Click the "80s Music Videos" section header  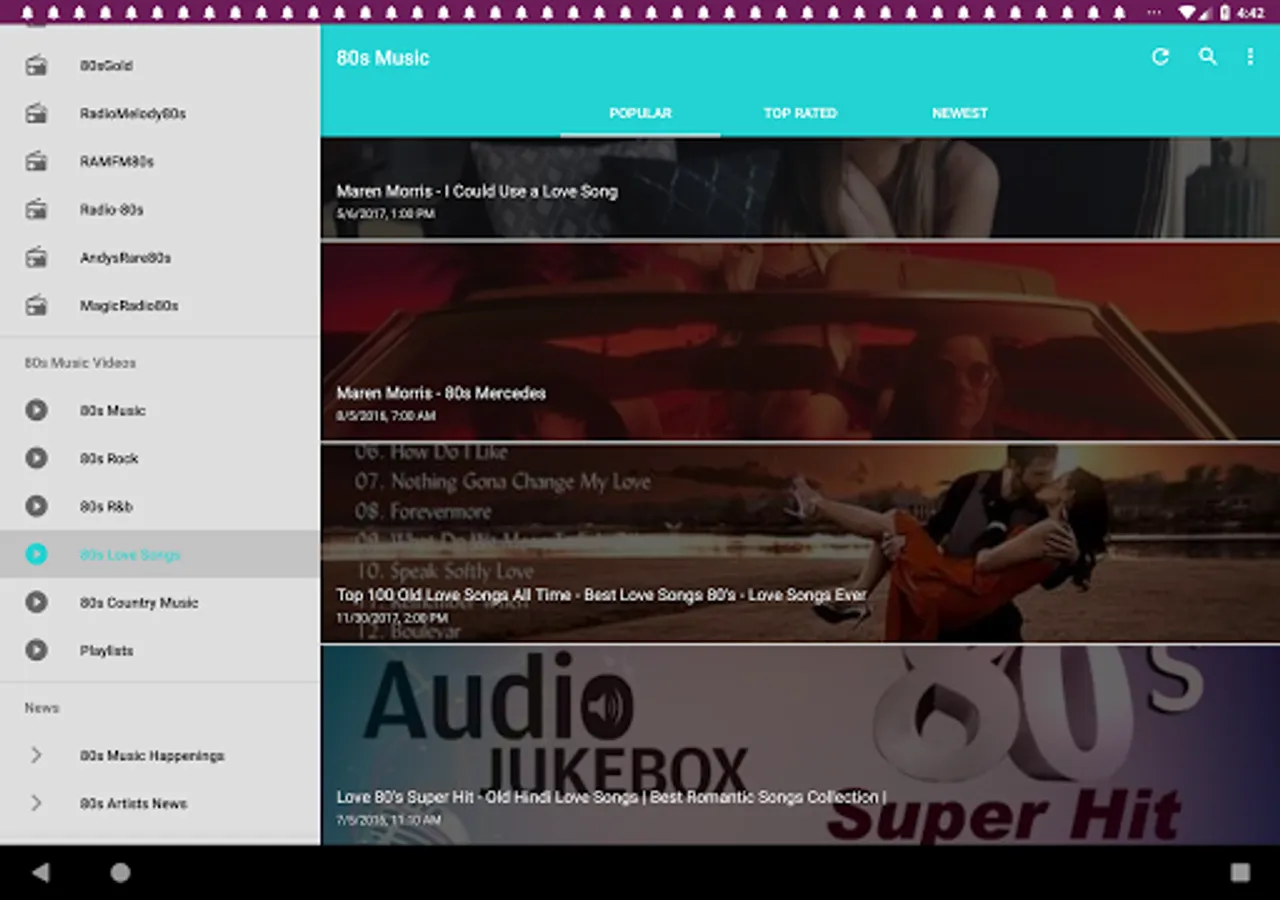80,363
